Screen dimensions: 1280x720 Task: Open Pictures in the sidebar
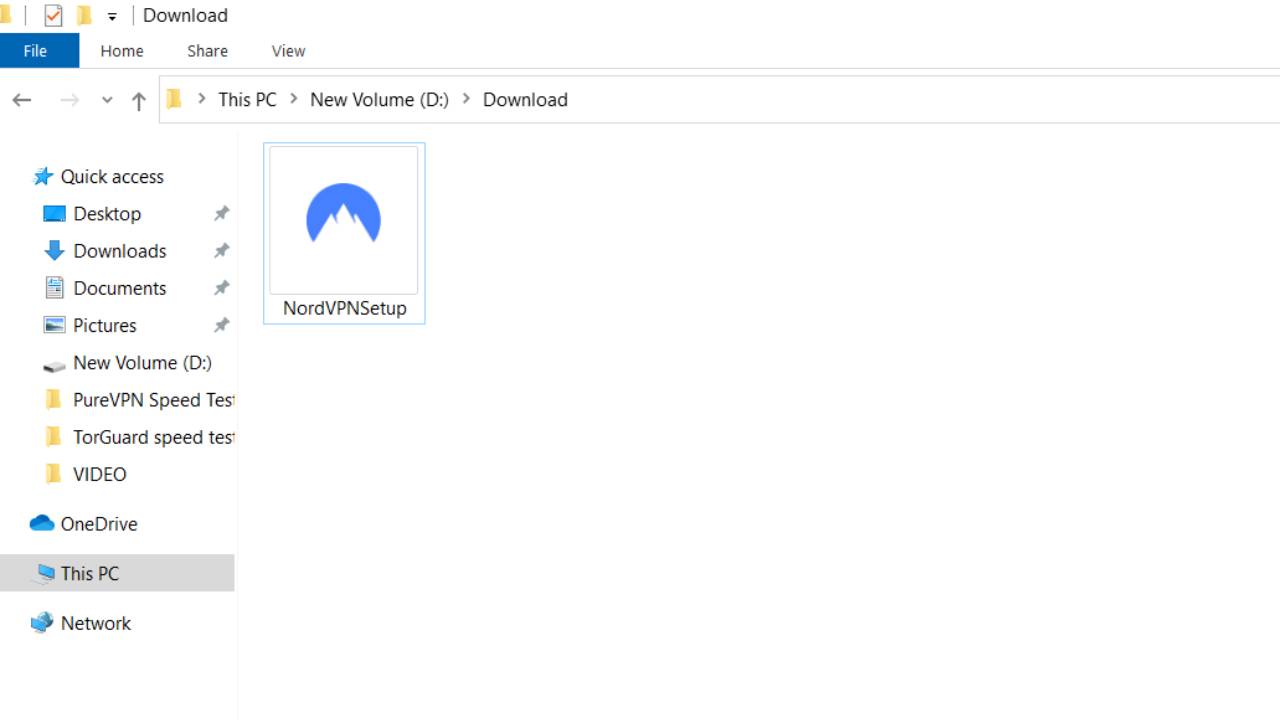pyautogui.click(x=105, y=325)
